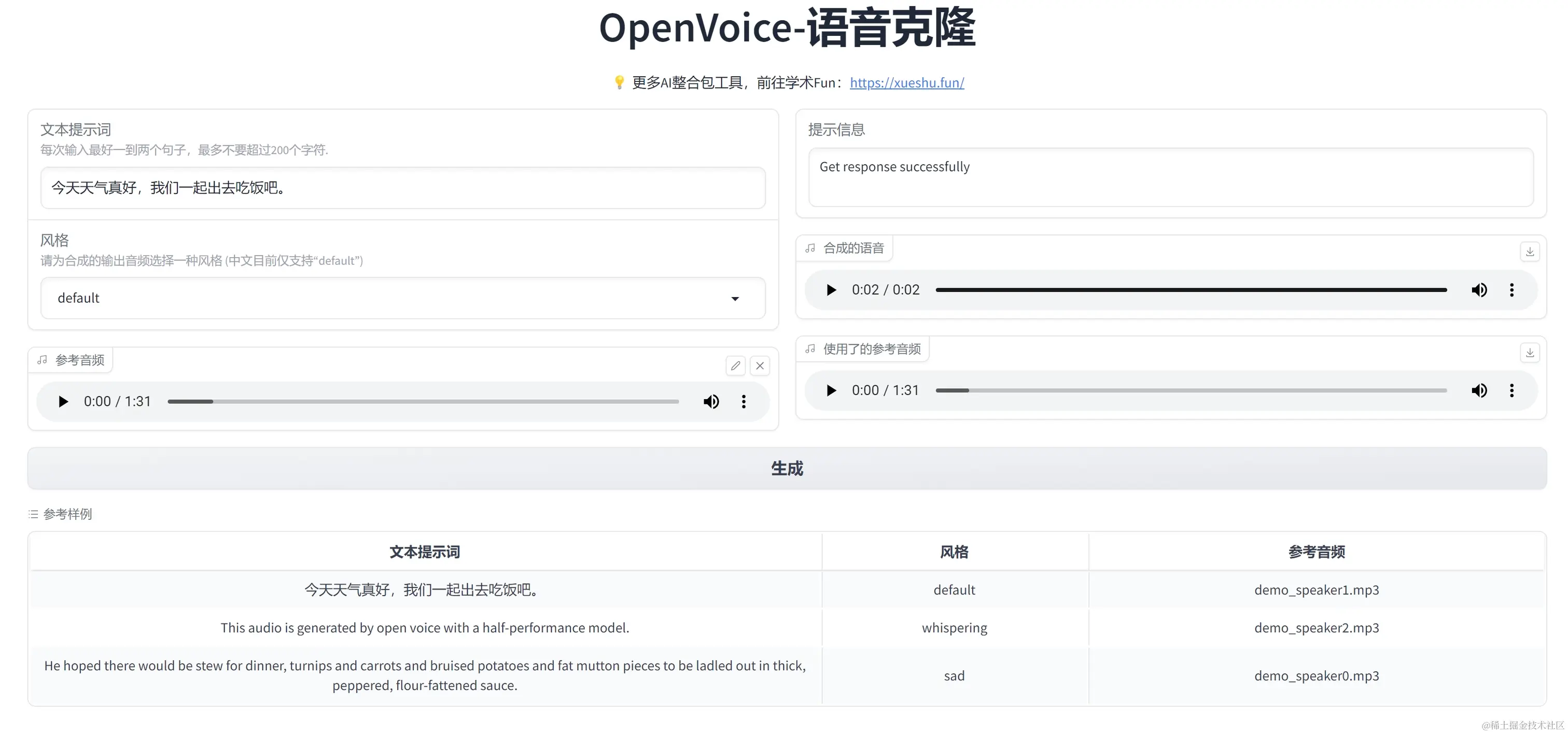Seek on the 参考音频 progress bar
The width and height of the screenshot is (1568, 734).
click(423, 402)
